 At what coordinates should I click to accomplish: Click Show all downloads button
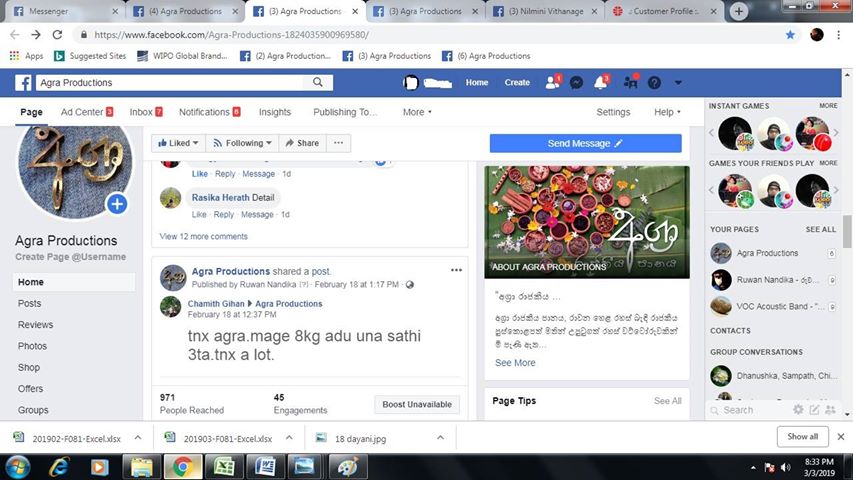click(x=802, y=436)
